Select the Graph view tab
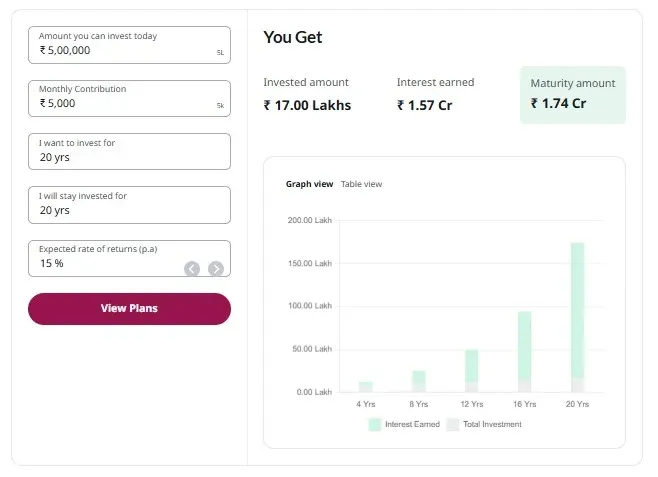The width and height of the screenshot is (658, 477). 309,184
